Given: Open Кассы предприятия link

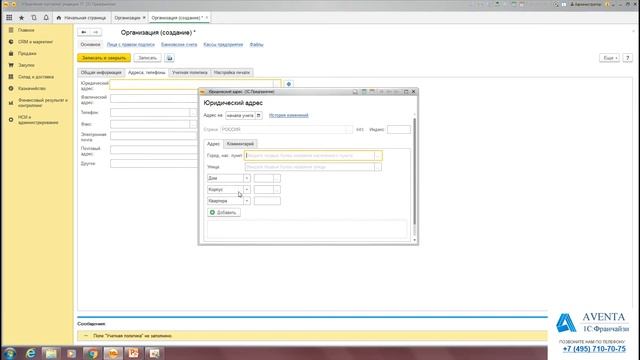Looking at the screenshot, I should 223,44.
